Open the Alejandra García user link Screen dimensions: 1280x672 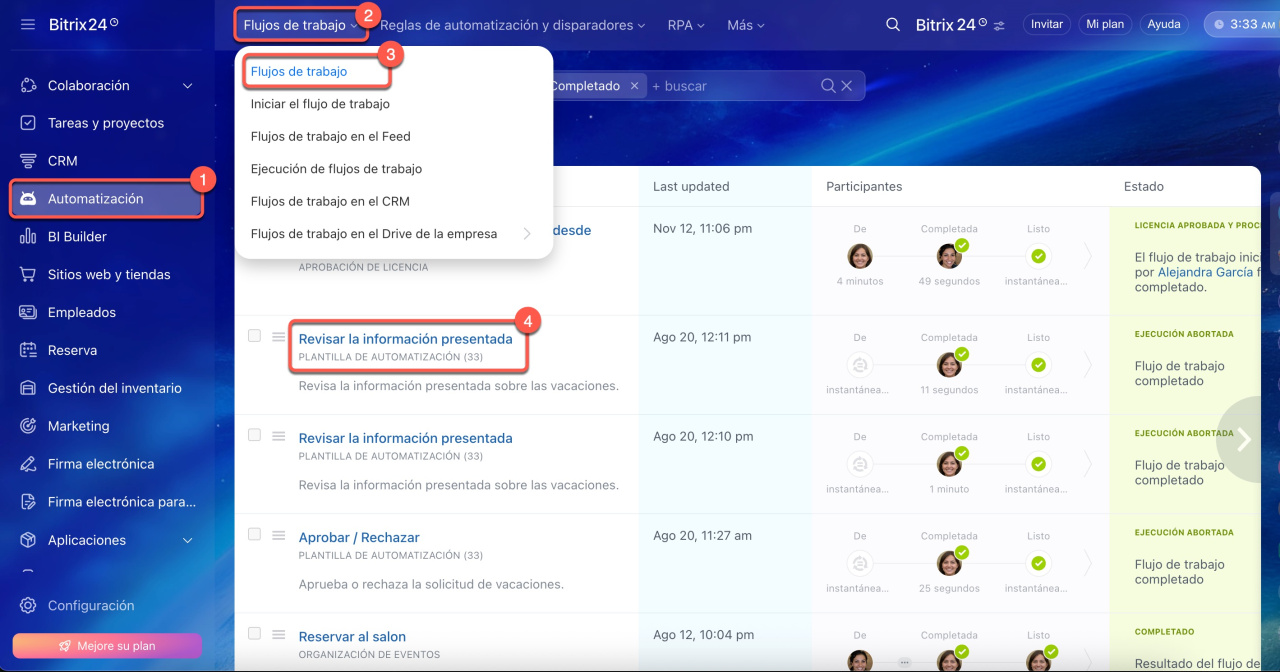1205,272
